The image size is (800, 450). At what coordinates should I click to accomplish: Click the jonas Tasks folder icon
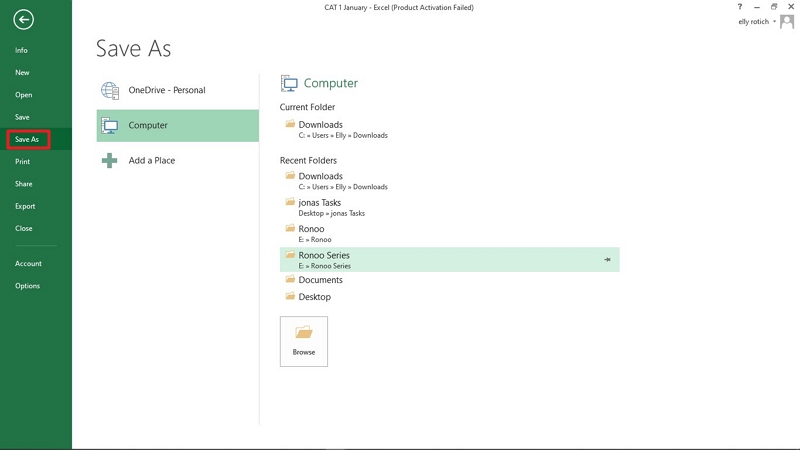pyautogui.click(x=290, y=202)
